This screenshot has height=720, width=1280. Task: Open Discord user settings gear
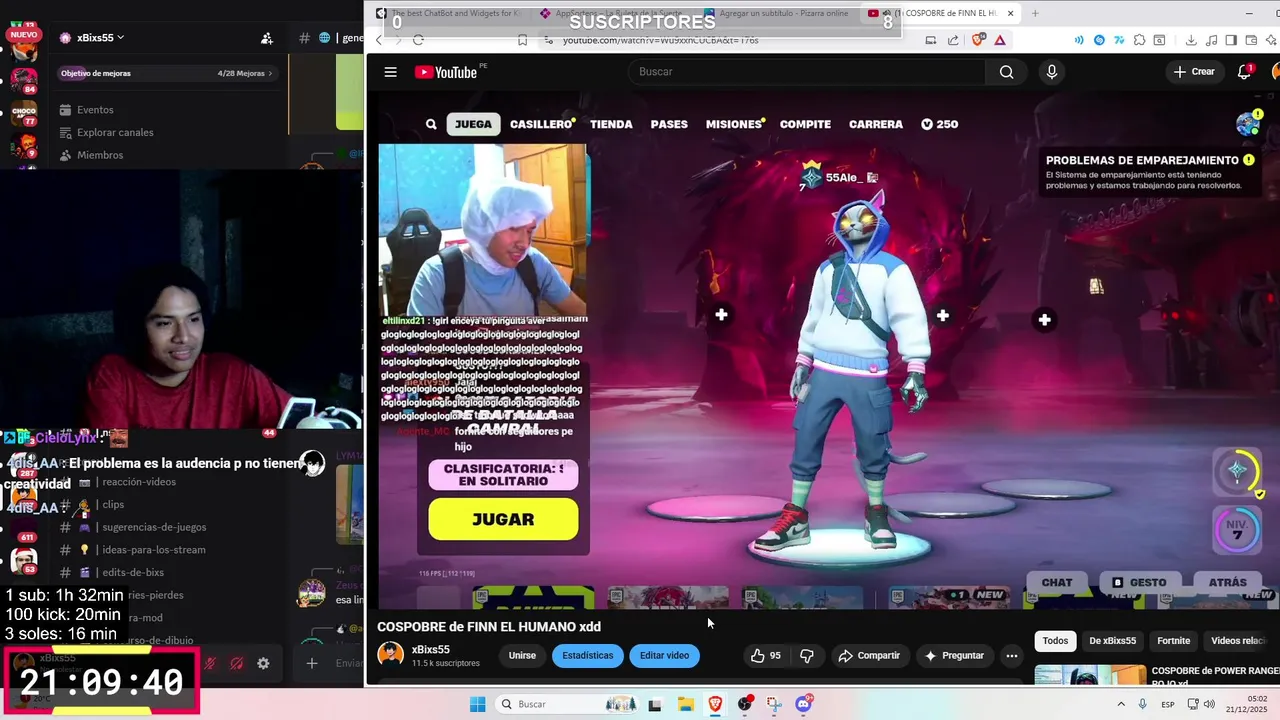[263, 663]
